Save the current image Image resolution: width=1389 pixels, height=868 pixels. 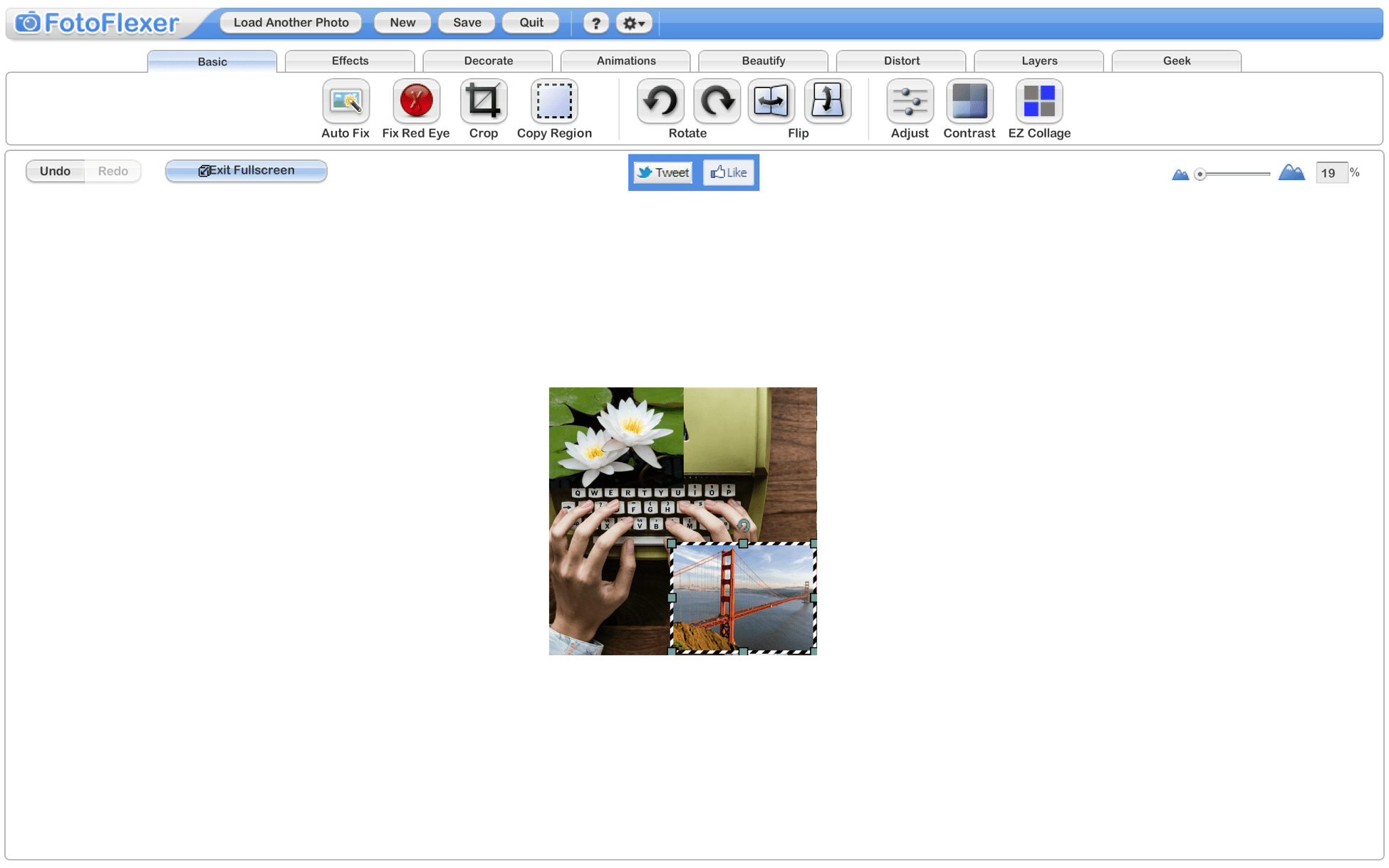click(466, 22)
